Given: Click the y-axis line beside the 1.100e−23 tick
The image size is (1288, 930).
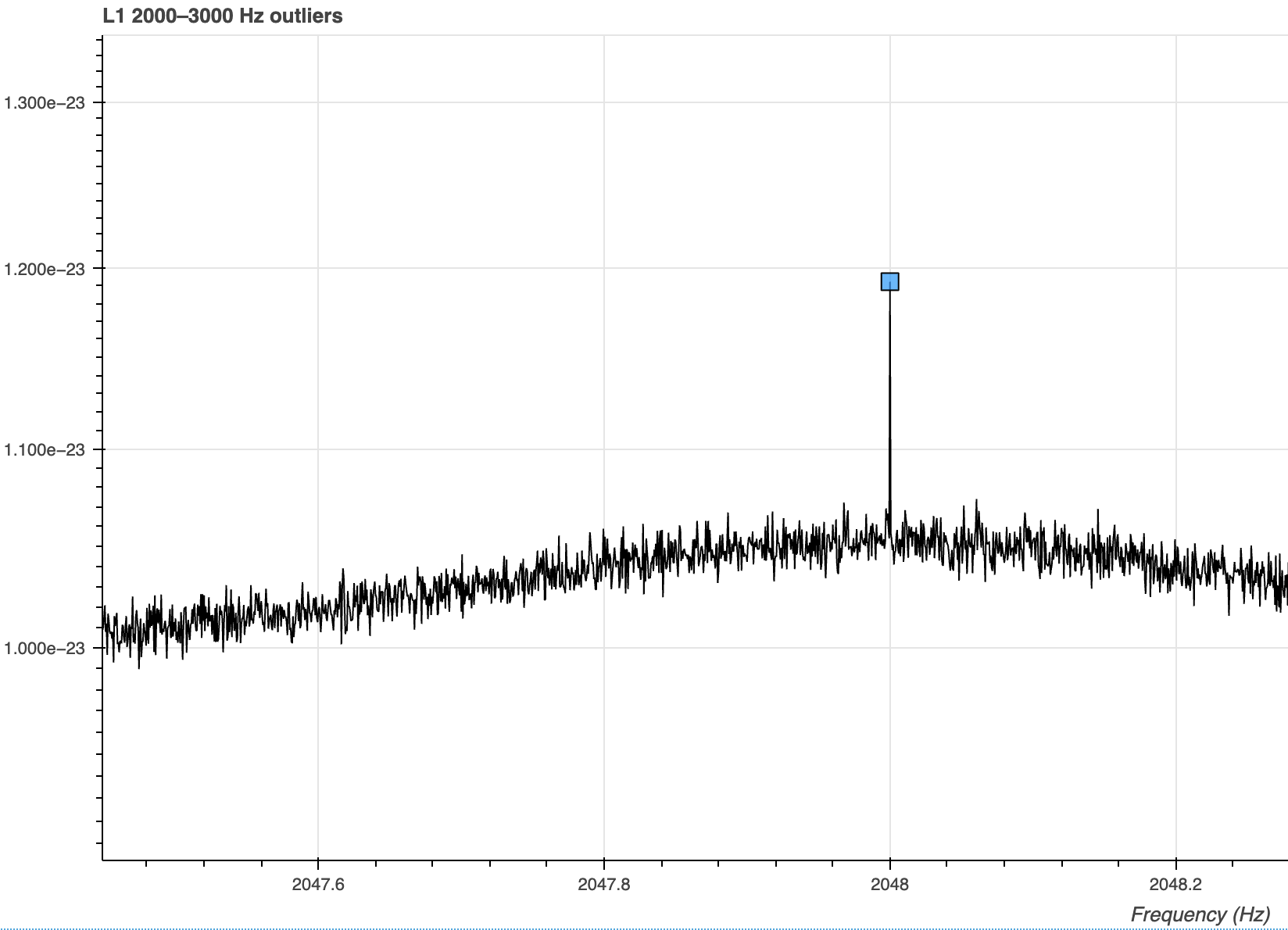Looking at the screenshot, I should [102, 449].
